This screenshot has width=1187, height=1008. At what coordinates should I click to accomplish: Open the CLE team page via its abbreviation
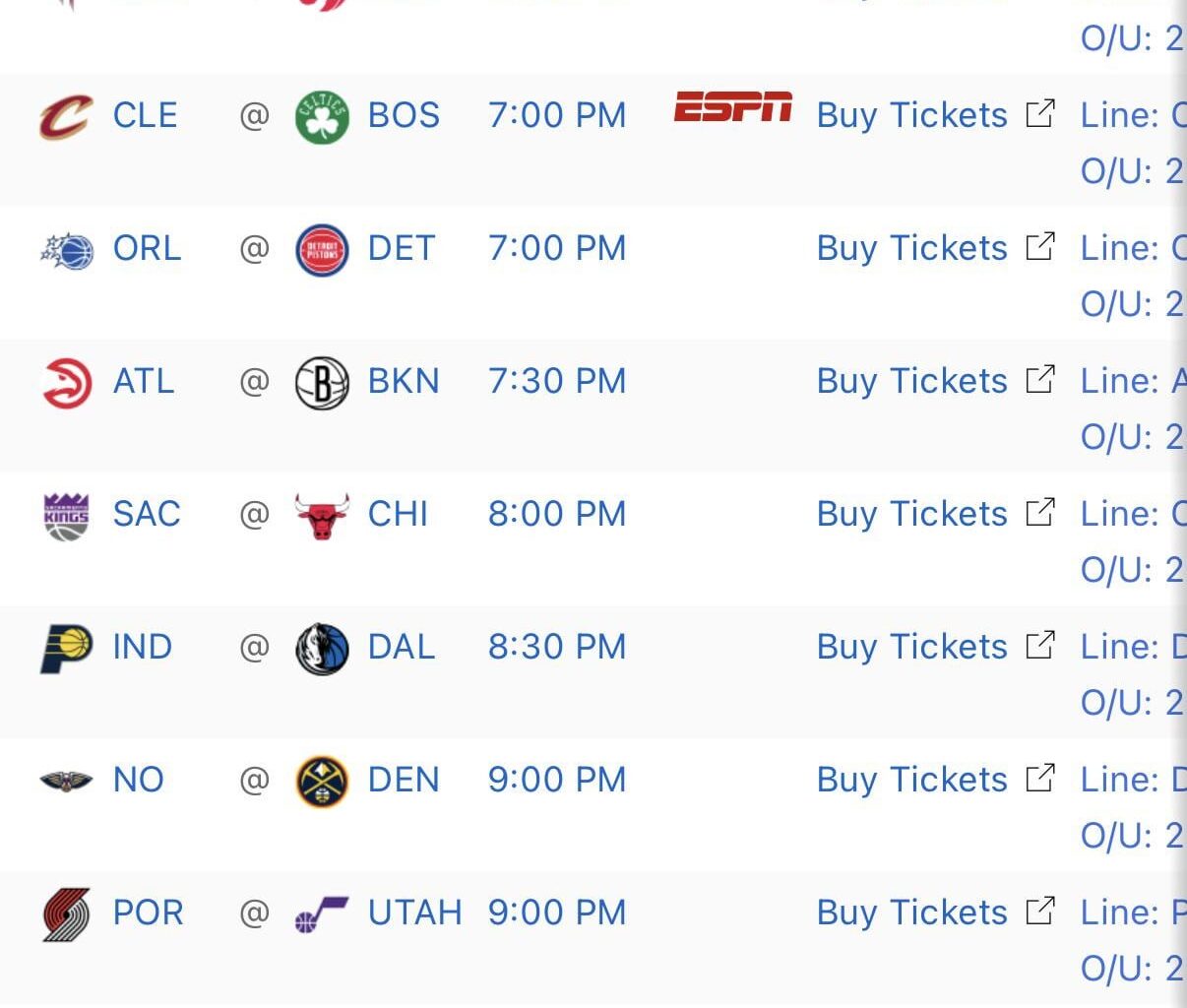[146, 115]
